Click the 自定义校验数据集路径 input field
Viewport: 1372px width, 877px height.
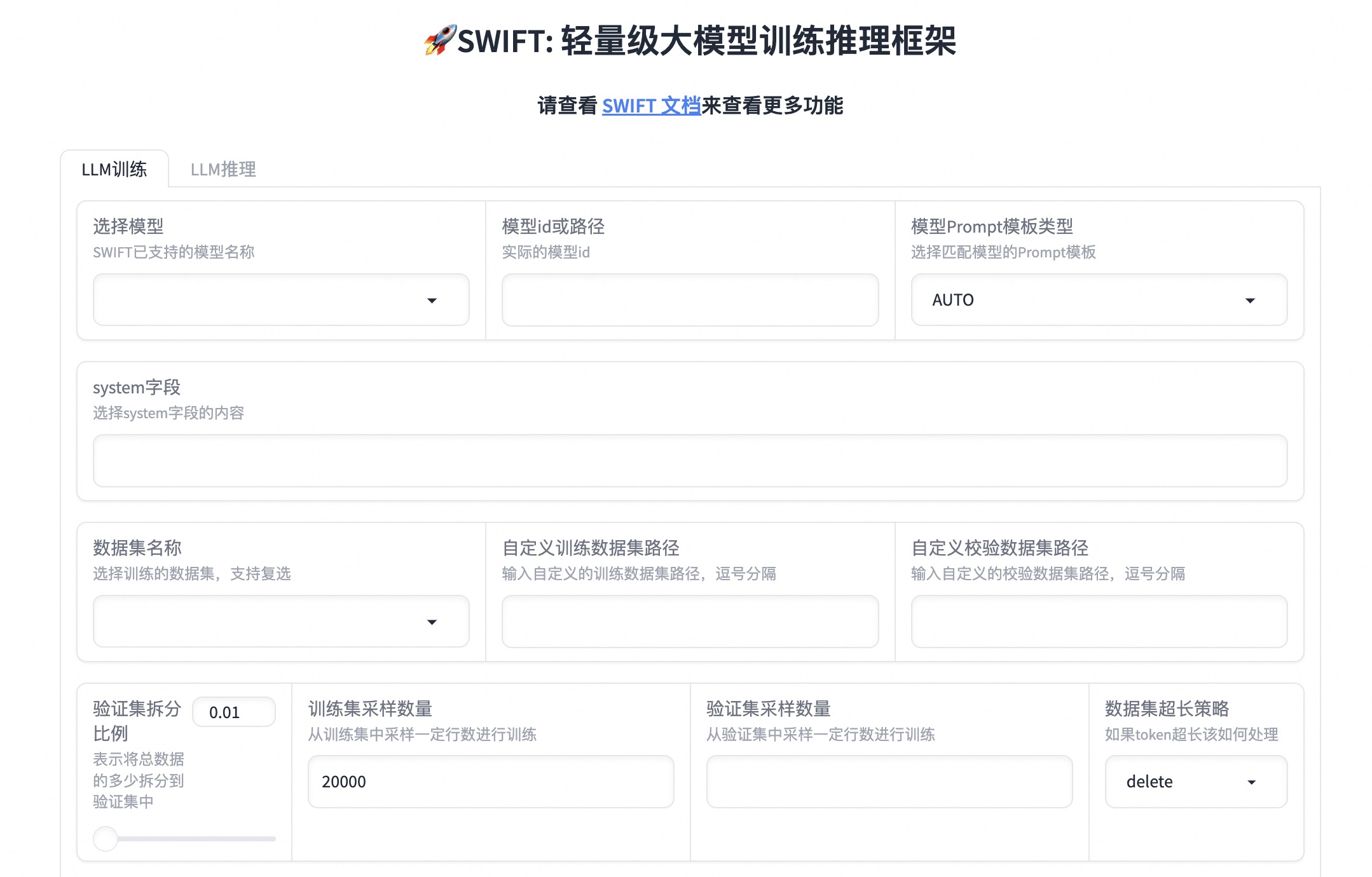(x=1099, y=622)
